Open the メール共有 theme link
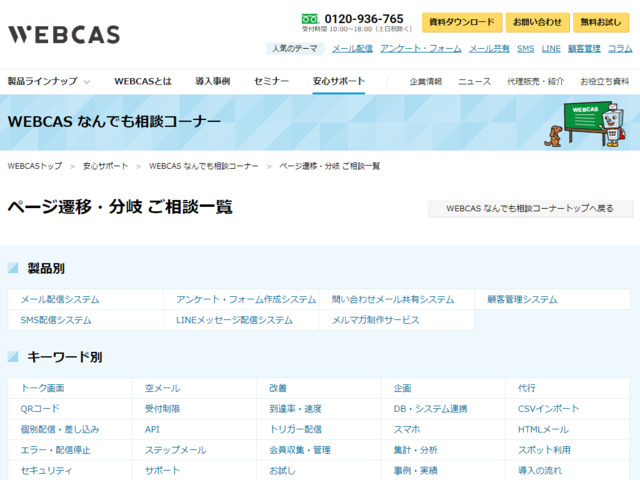 point(489,49)
